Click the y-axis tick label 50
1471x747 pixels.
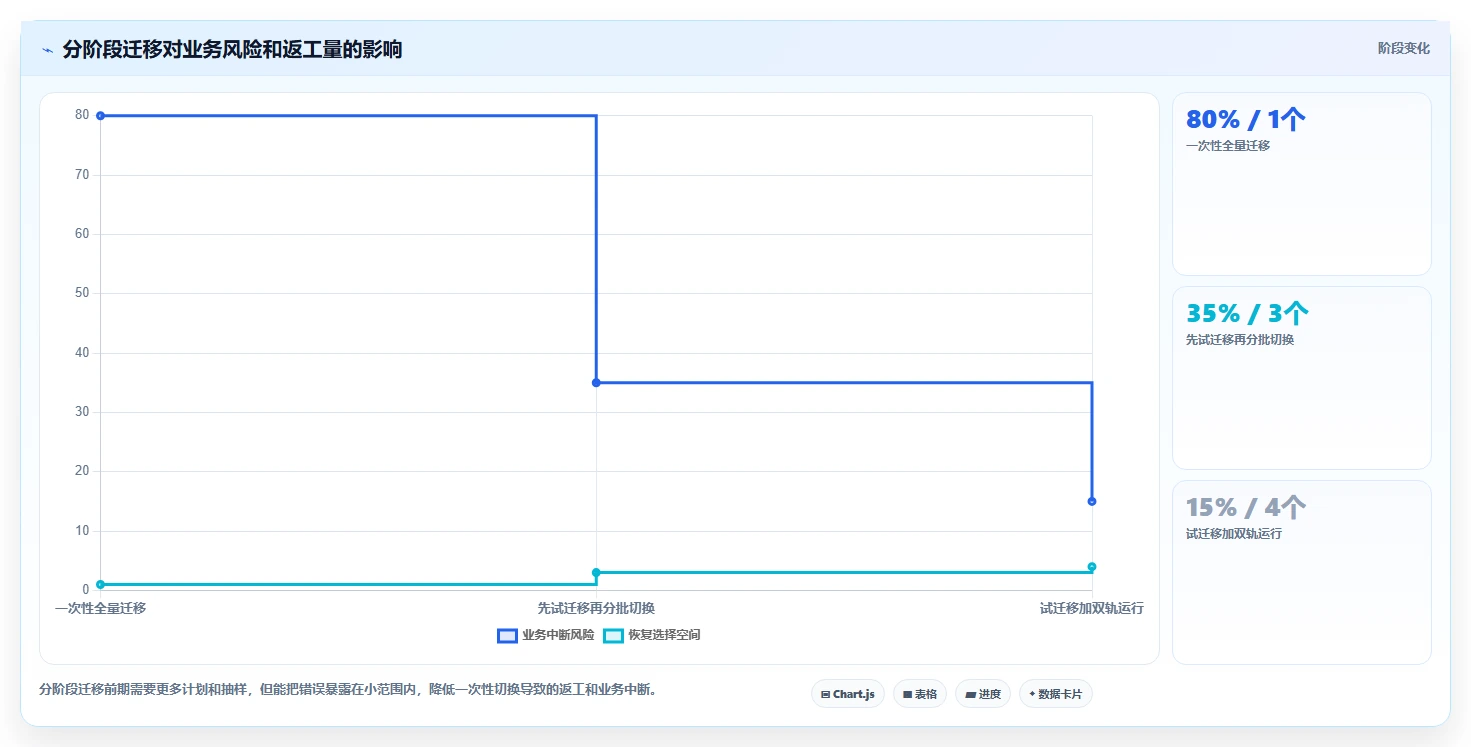[82, 293]
